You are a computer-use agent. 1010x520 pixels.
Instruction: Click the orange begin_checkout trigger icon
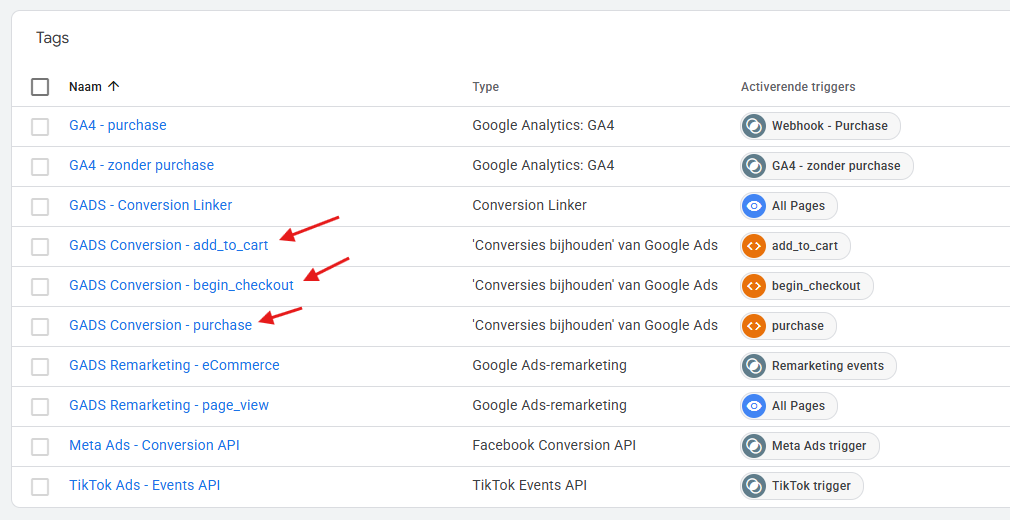(x=754, y=286)
